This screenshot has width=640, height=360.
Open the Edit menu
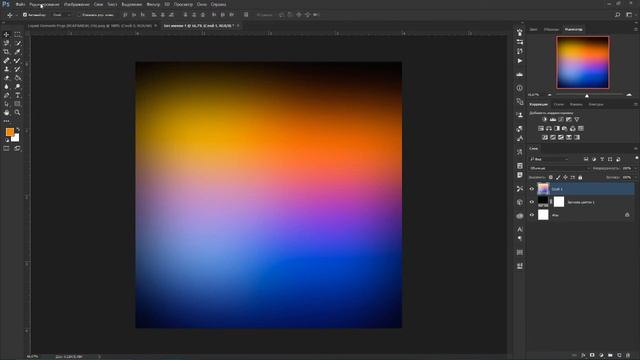[x=44, y=4]
